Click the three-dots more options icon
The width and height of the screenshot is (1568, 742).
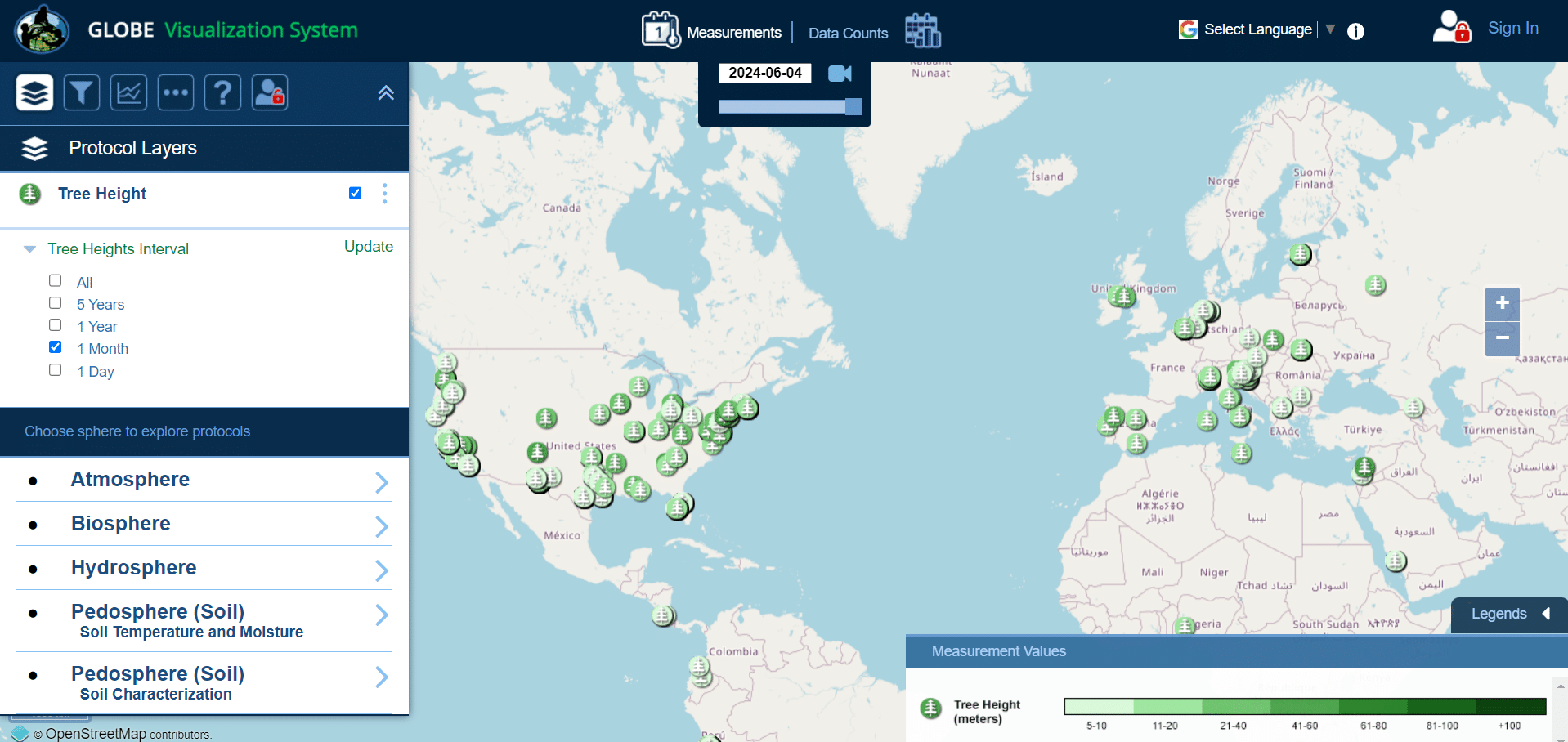pyautogui.click(x=176, y=92)
